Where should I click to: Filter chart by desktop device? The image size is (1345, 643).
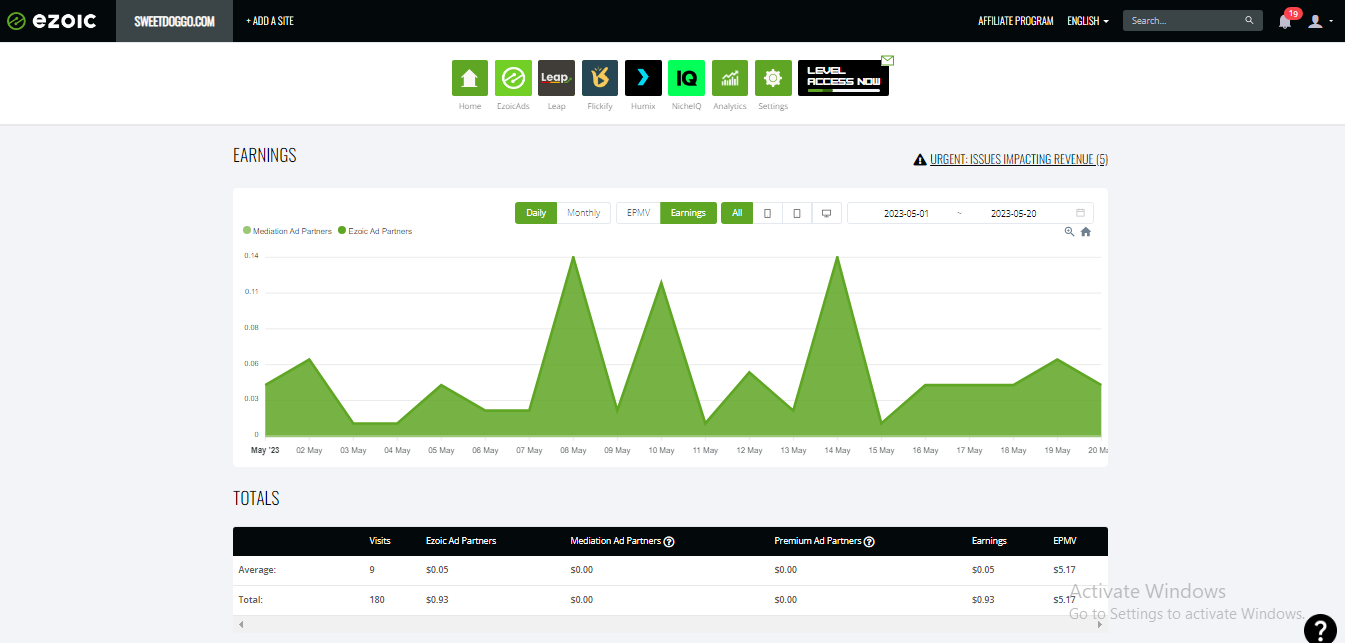pos(827,213)
